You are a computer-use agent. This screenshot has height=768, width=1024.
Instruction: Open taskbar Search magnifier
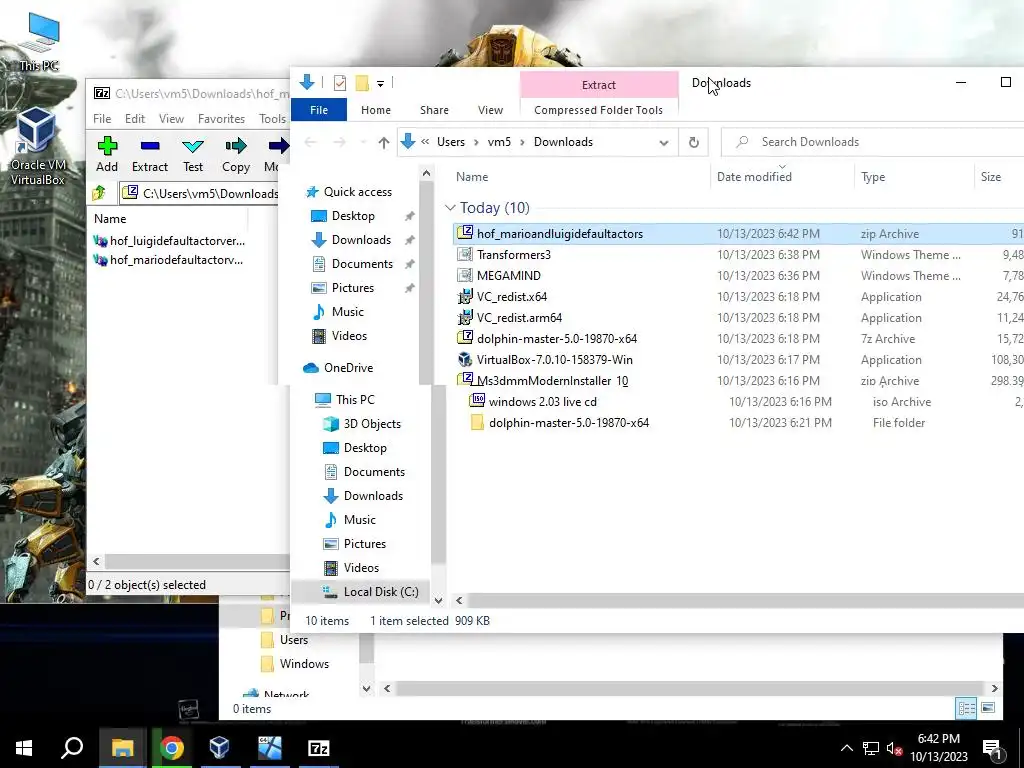72,748
